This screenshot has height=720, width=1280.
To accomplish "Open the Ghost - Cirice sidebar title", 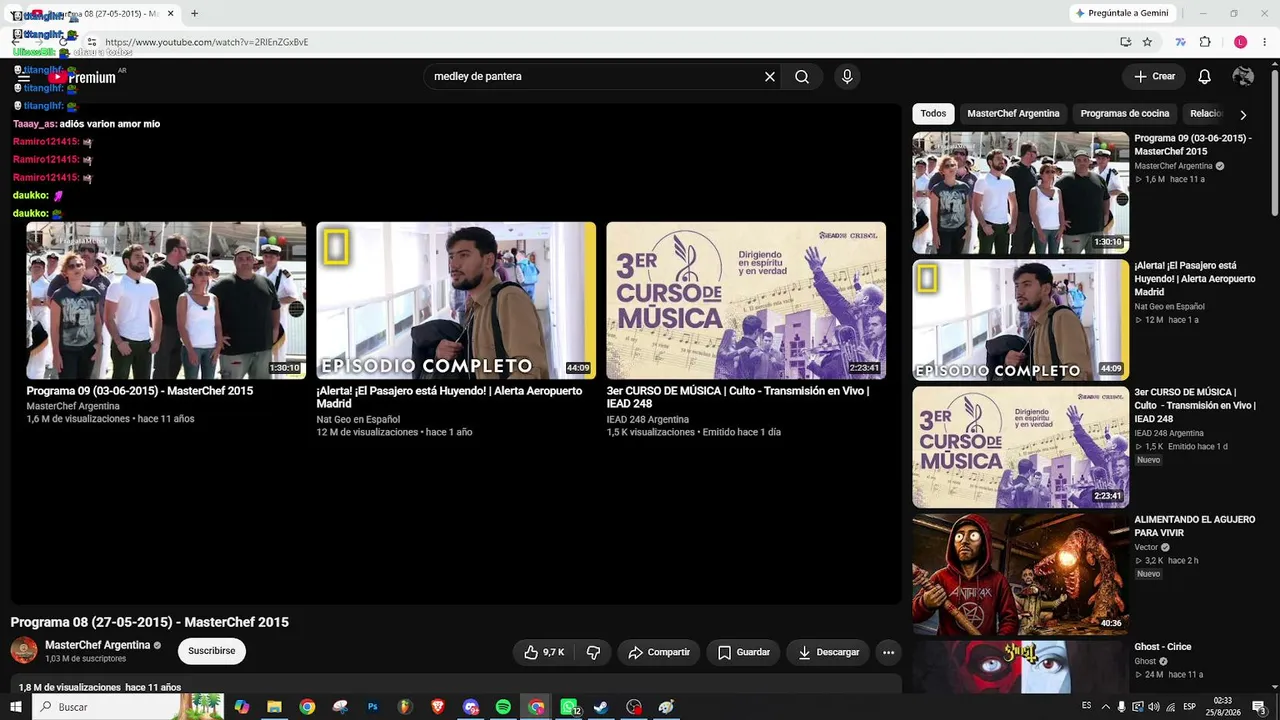I will tap(1162, 647).
